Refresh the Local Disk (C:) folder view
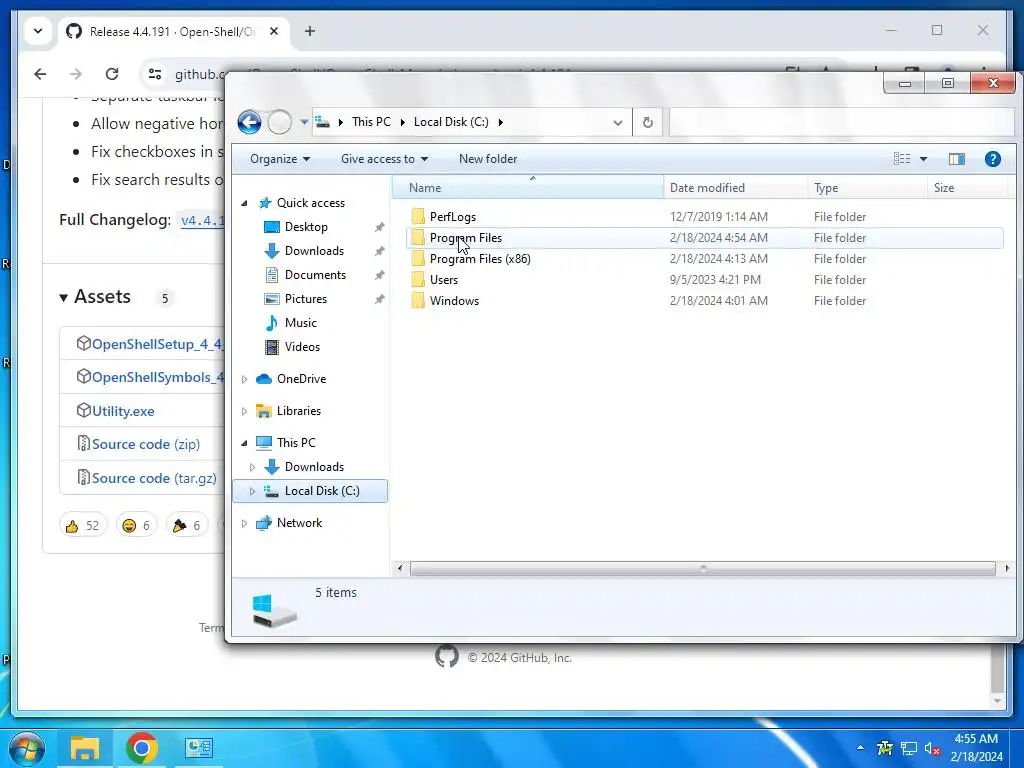The width and height of the screenshot is (1024, 768). point(647,122)
